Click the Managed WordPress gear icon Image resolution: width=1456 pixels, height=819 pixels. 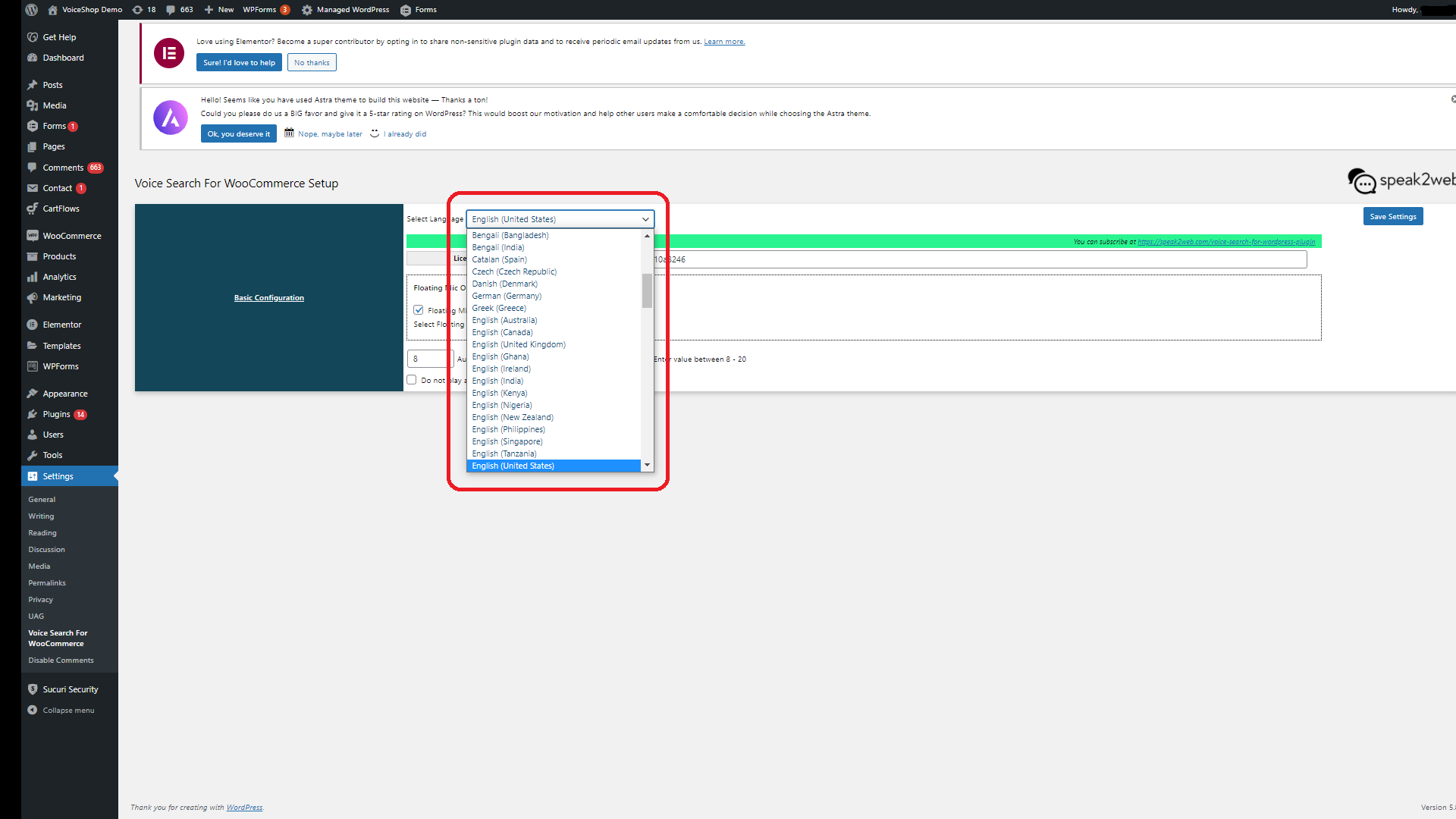[x=307, y=10]
